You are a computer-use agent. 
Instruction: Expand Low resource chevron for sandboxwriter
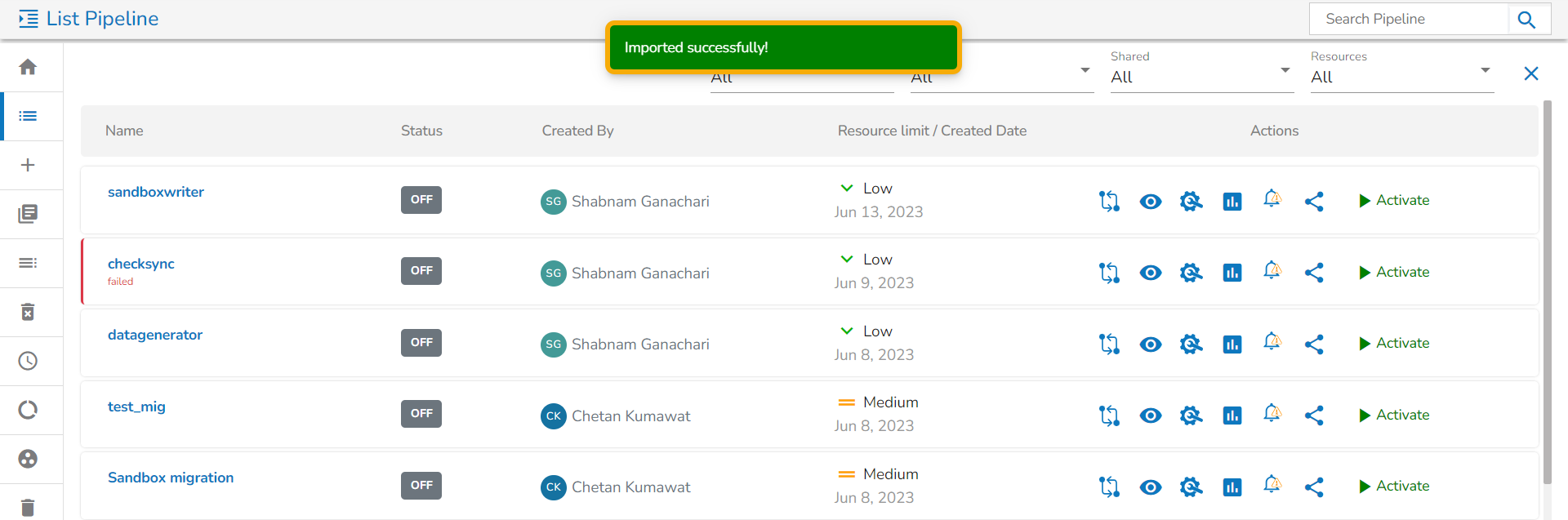(847, 189)
